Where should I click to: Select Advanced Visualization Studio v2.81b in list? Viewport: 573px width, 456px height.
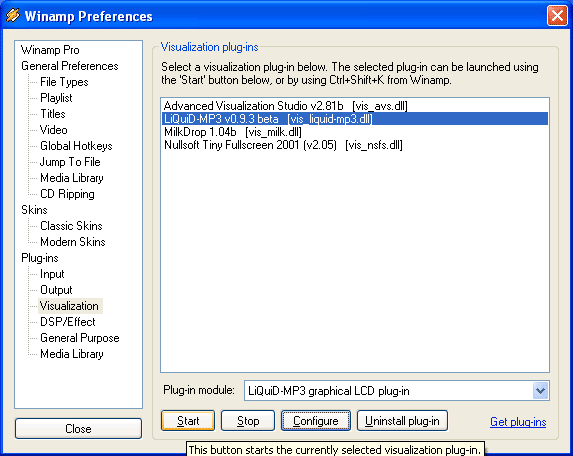285,106
